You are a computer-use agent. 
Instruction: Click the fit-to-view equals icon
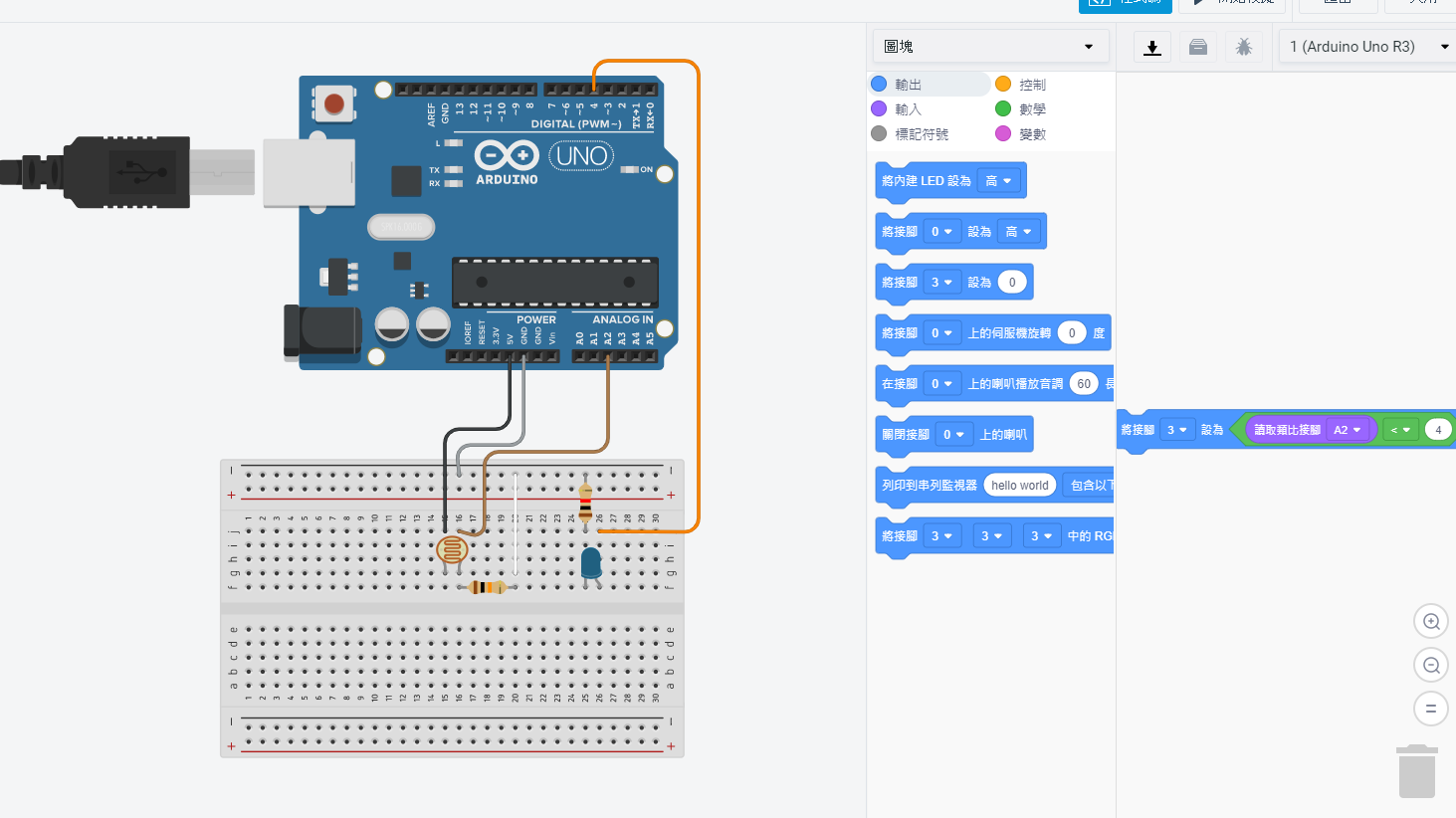point(1431,709)
